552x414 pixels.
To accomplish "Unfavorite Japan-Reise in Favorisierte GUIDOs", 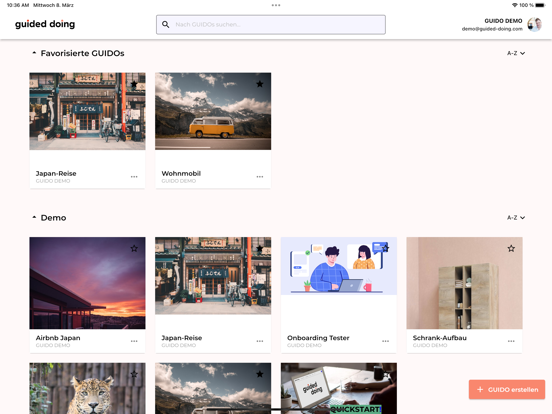I will pos(134,84).
